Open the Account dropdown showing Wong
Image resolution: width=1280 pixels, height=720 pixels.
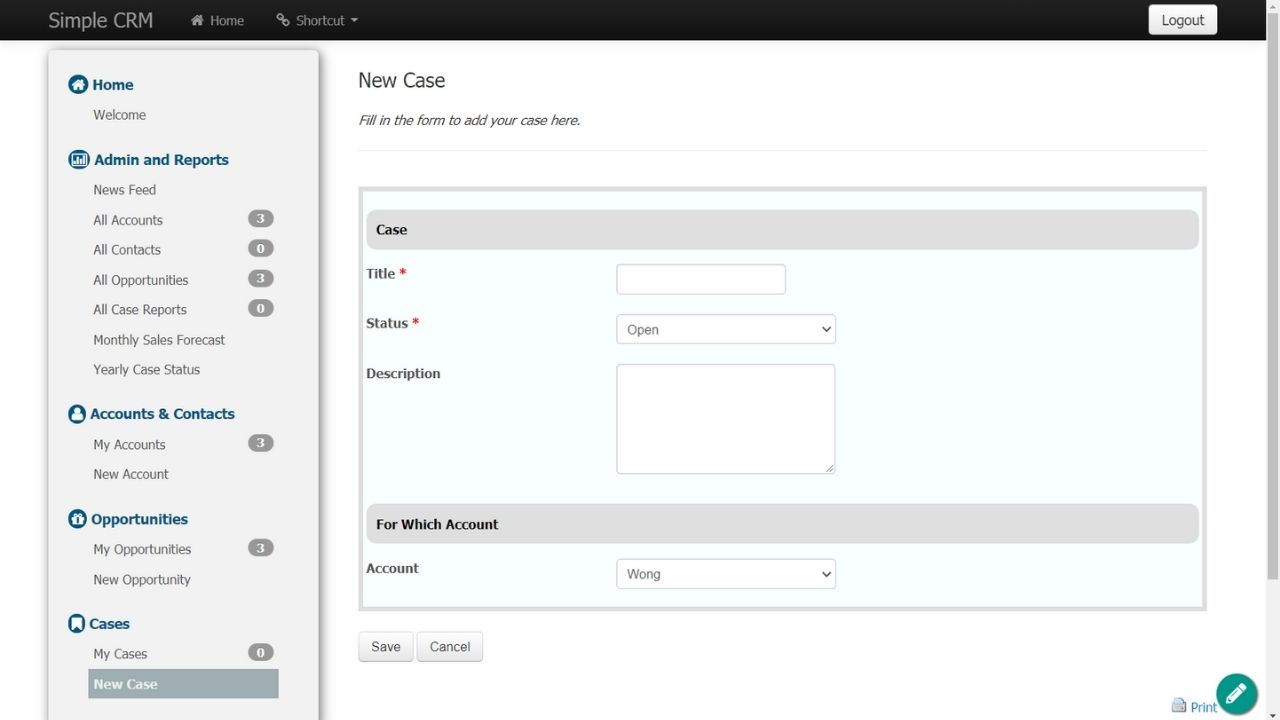point(725,574)
